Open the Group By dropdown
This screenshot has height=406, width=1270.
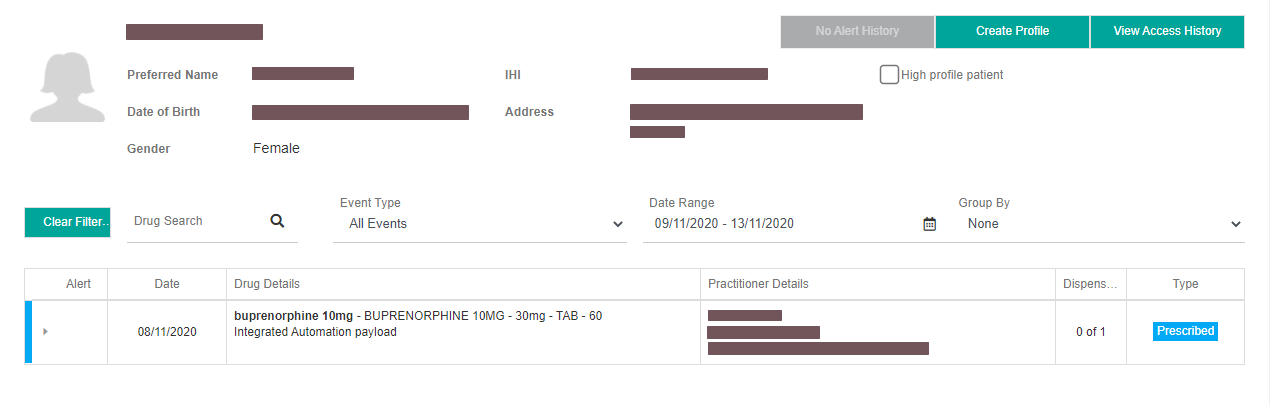[1101, 224]
